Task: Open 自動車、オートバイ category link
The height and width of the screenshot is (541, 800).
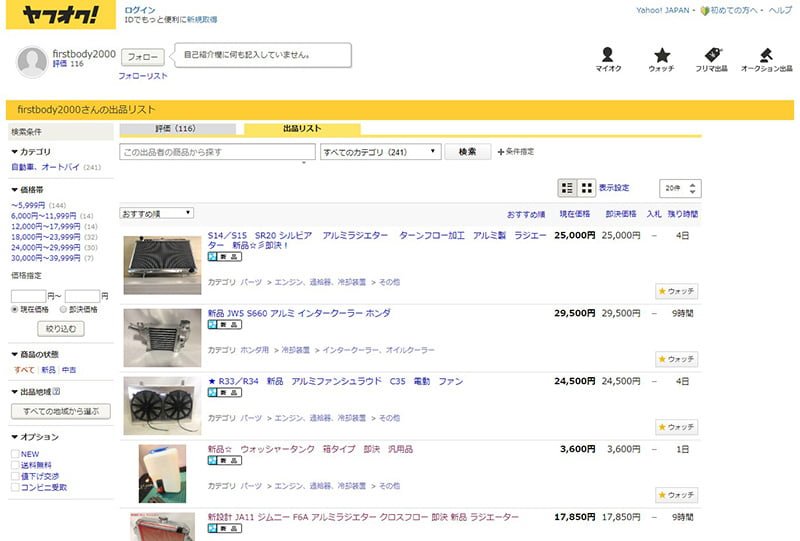Action: pos(45,167)
